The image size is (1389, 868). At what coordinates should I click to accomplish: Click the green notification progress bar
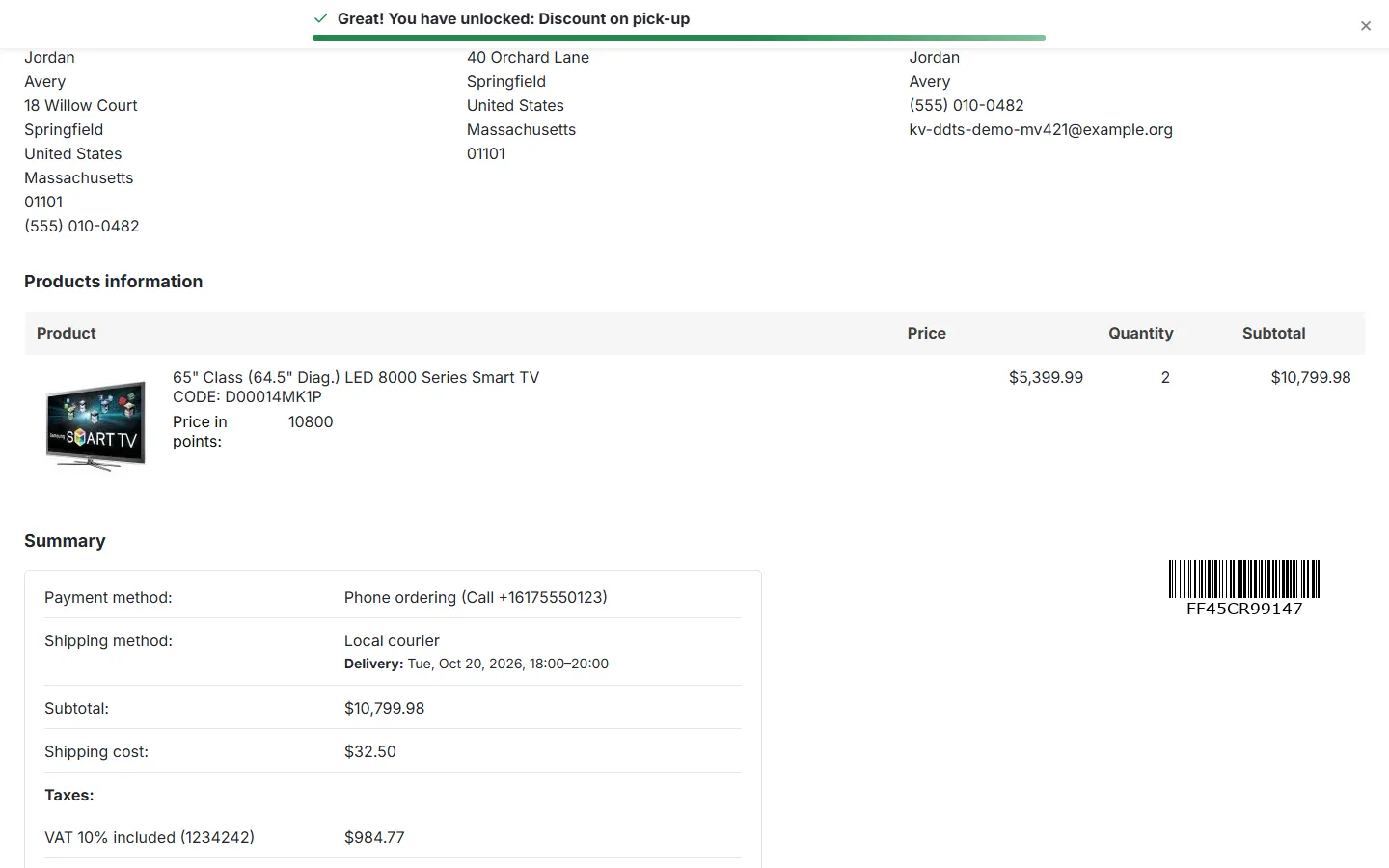[x=679, y=38]
